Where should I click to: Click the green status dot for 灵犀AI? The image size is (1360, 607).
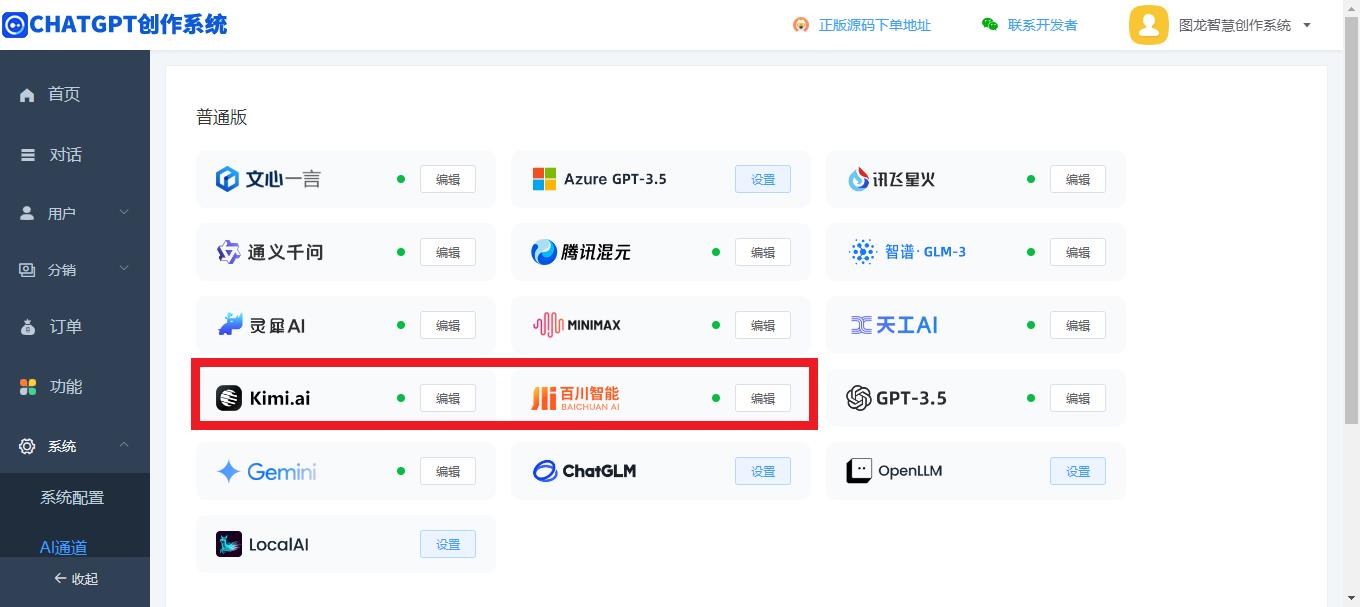[x=401, y=325]
